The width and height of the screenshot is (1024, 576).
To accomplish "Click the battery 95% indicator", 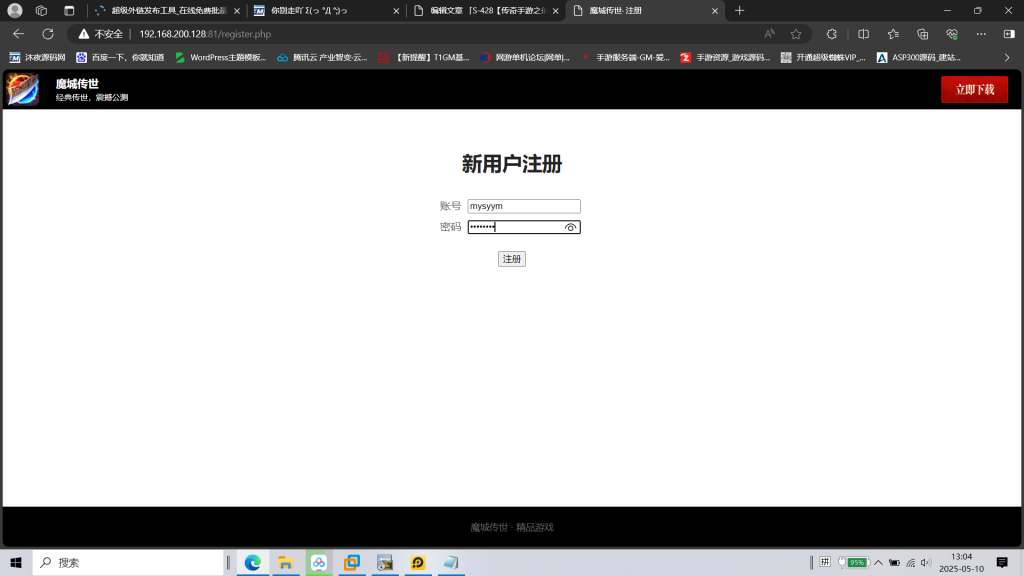I will [855, 562].
